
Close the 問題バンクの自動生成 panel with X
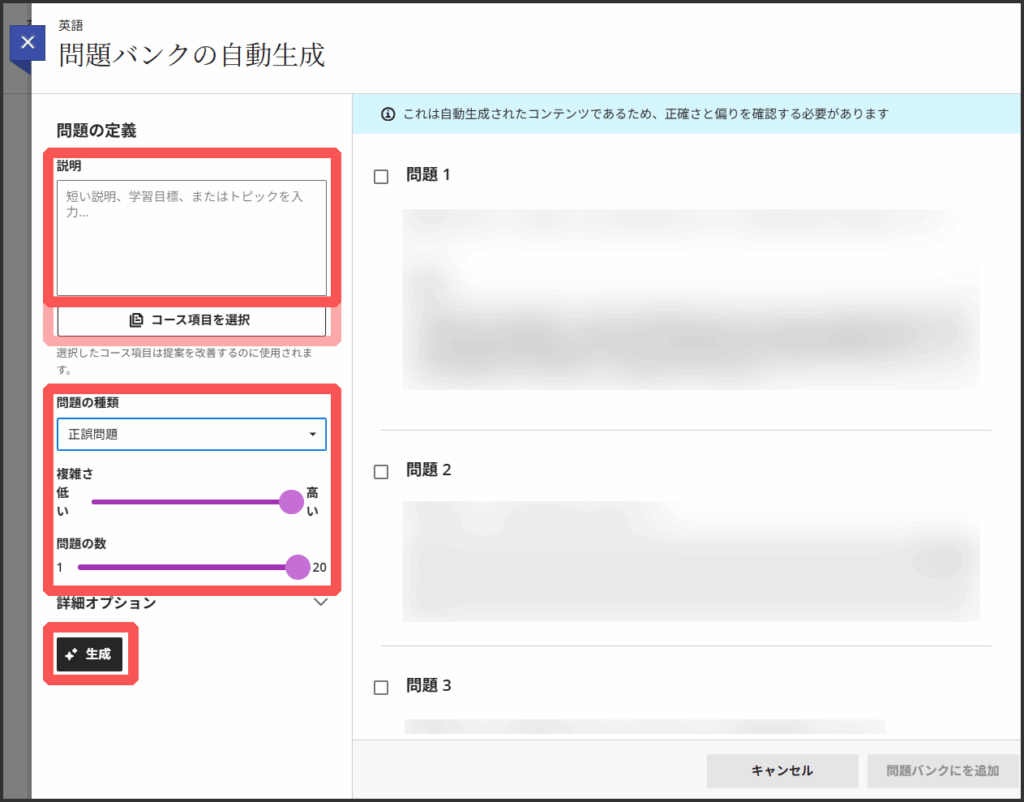click(27, 43)
